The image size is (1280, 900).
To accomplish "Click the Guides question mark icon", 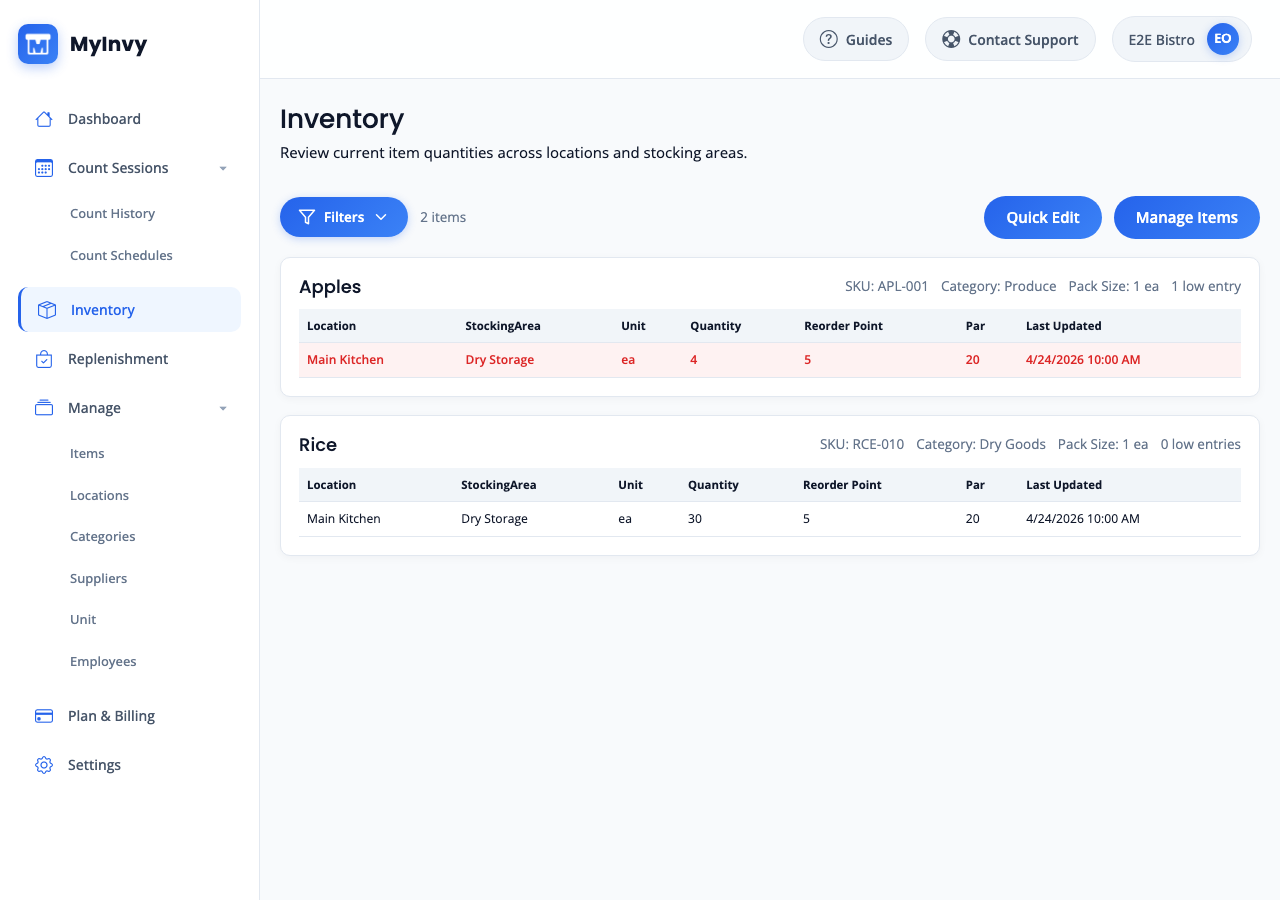I will tap(828, 39).
